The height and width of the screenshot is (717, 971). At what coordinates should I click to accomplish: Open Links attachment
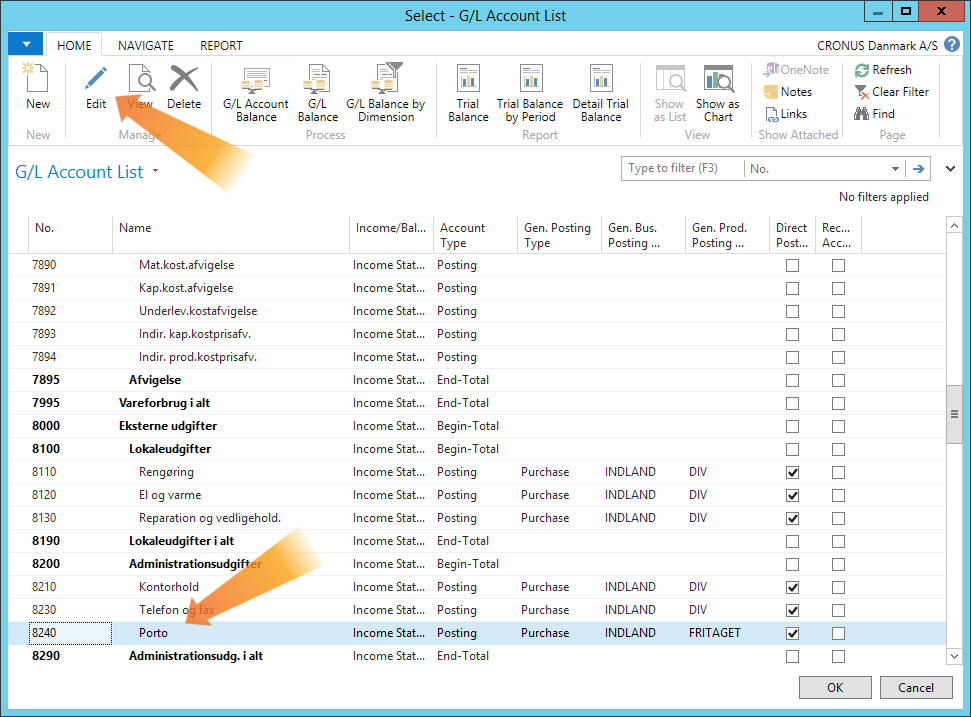[786, 114]
